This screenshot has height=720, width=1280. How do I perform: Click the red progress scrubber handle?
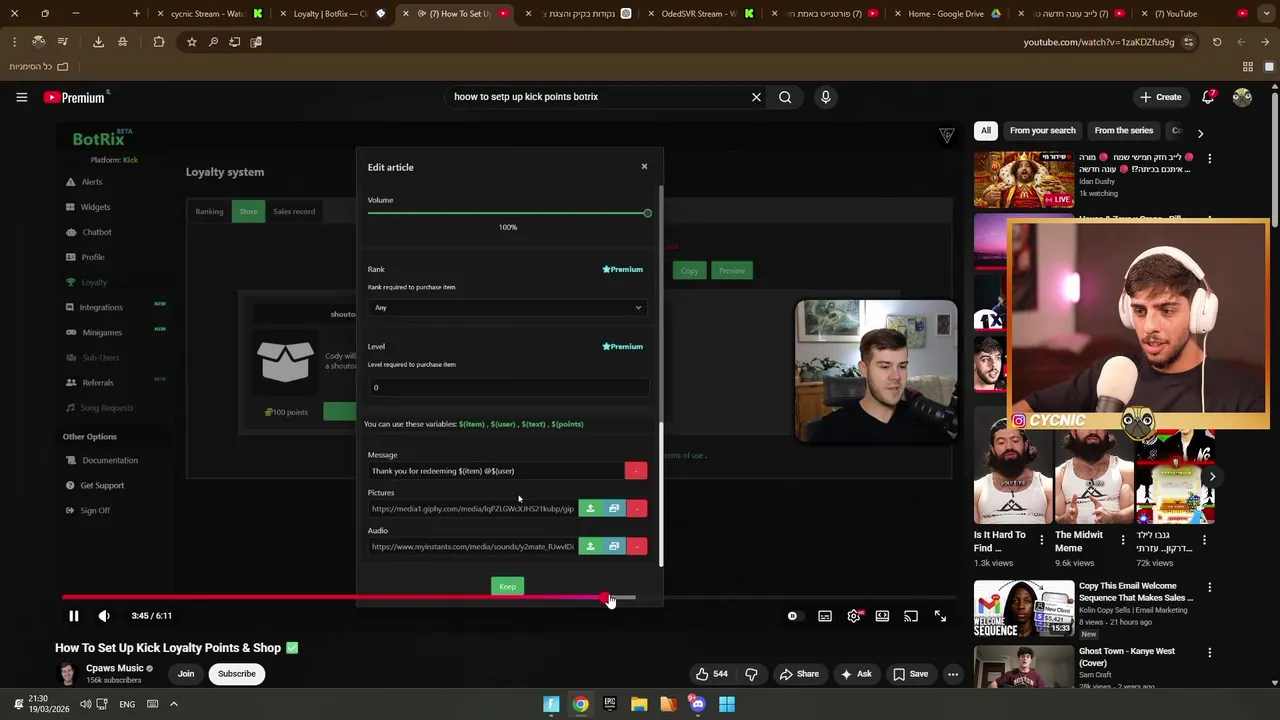click(607, 598)
